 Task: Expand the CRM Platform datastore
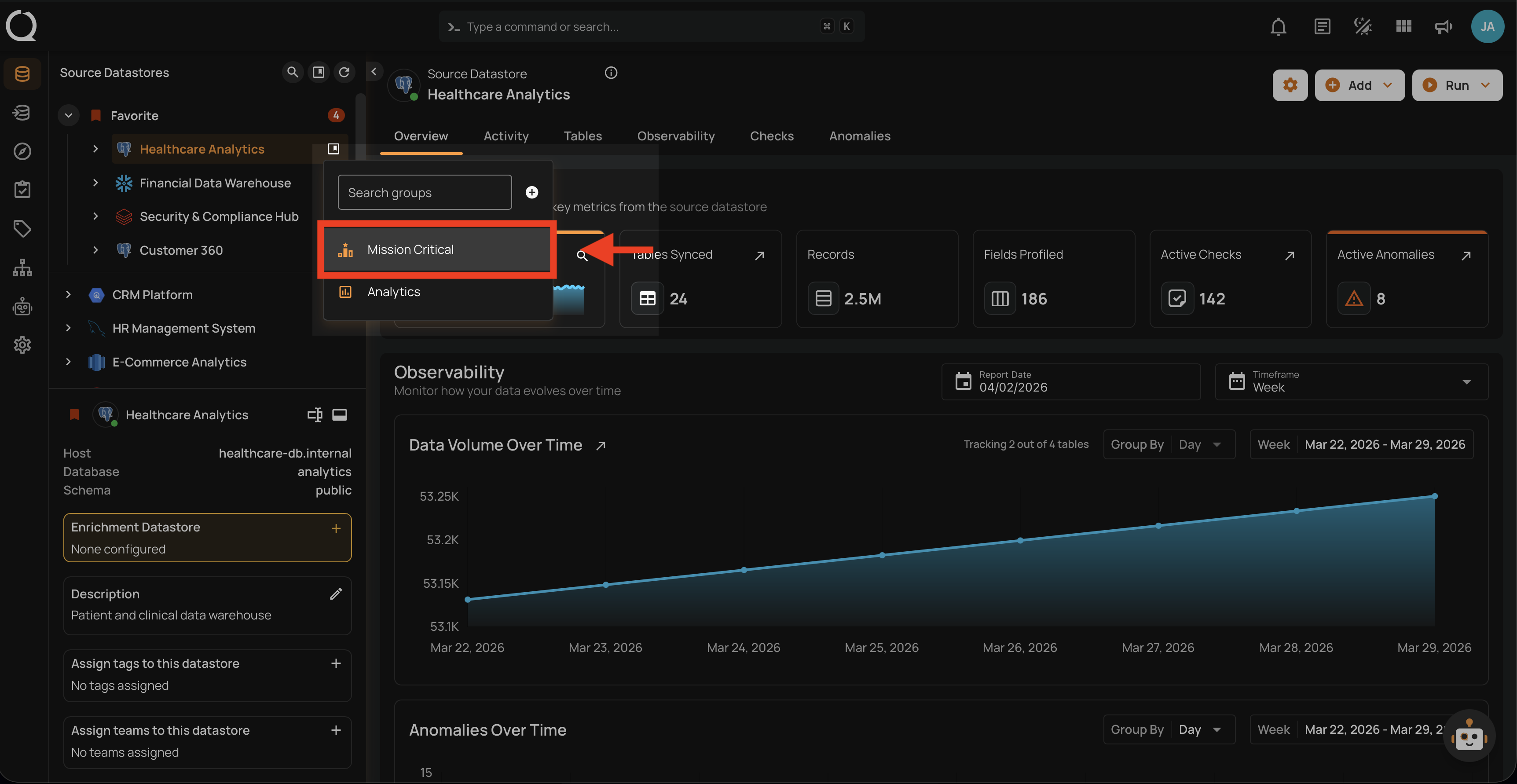coord(68,294)
